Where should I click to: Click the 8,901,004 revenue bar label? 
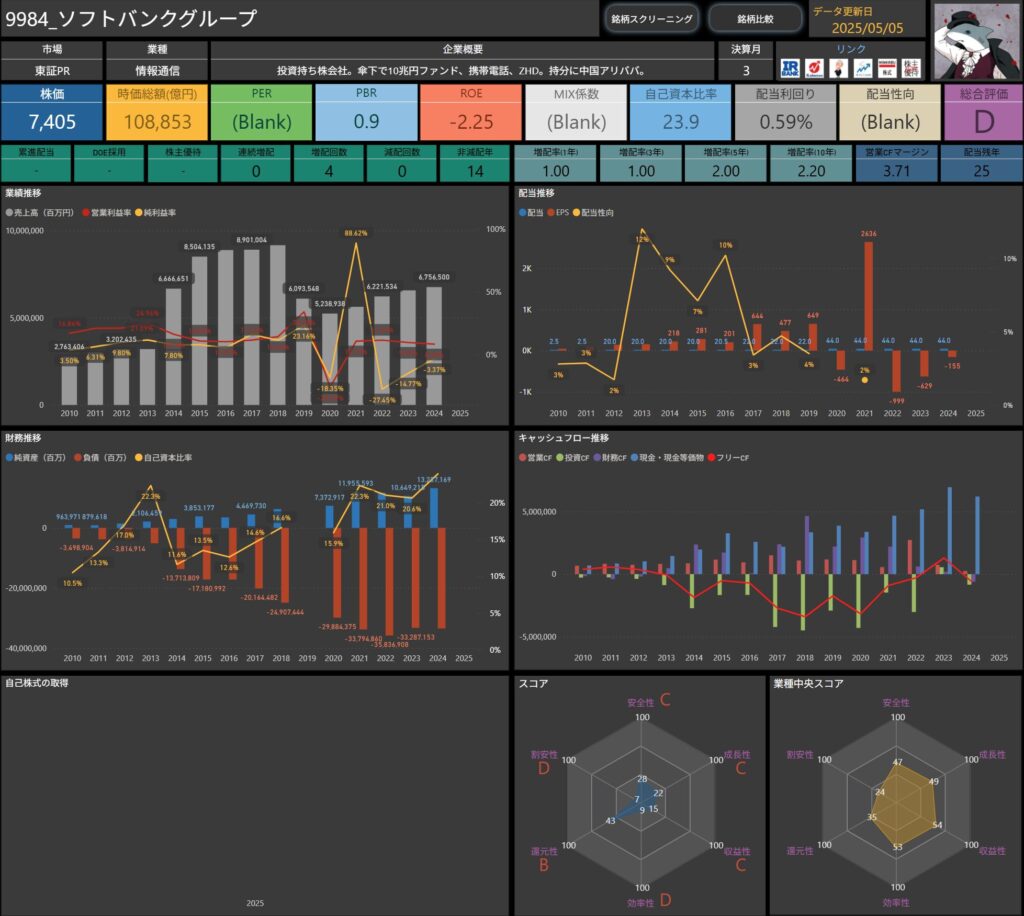(251, 240)
